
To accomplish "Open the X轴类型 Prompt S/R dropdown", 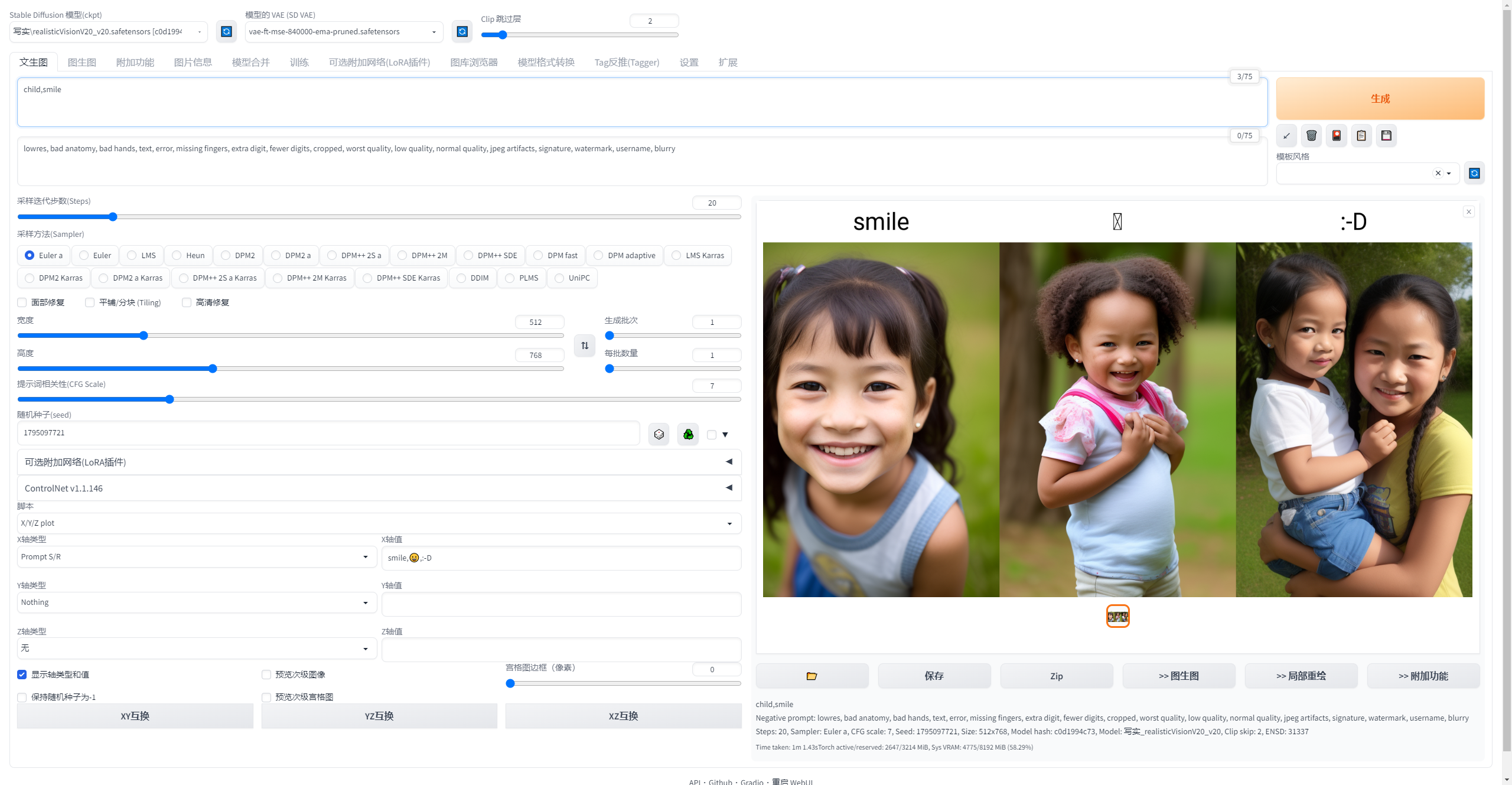I will pos(197,557).
